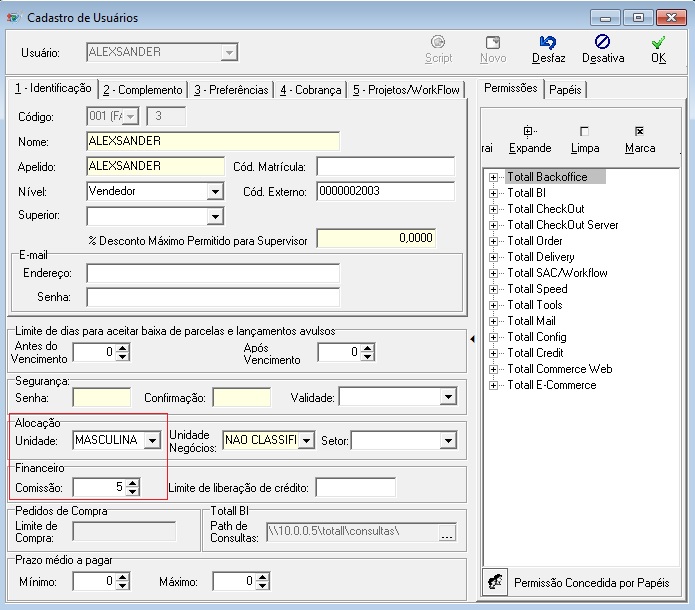
Task: Expand the Totall Order node
Action: coord(493,241)
